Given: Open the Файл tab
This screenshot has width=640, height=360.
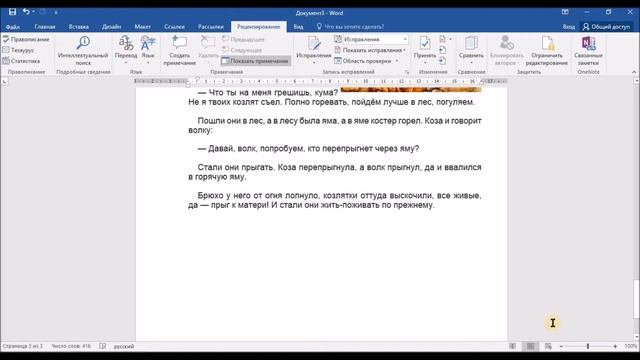Looking at the screenshot, I should pos(13,27).
